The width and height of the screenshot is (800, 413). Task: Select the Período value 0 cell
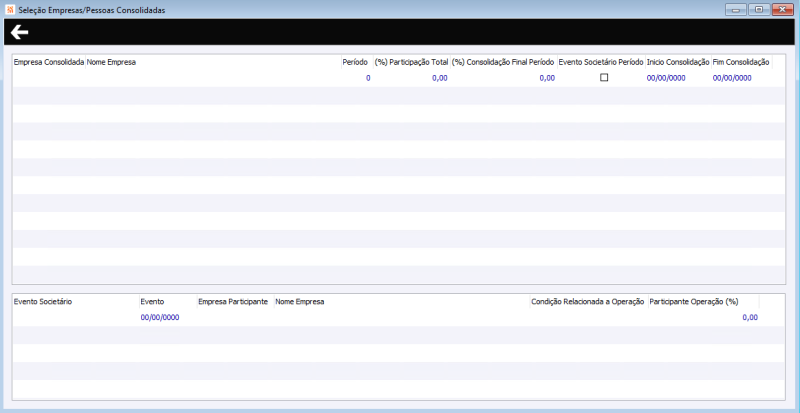[357, 78]
